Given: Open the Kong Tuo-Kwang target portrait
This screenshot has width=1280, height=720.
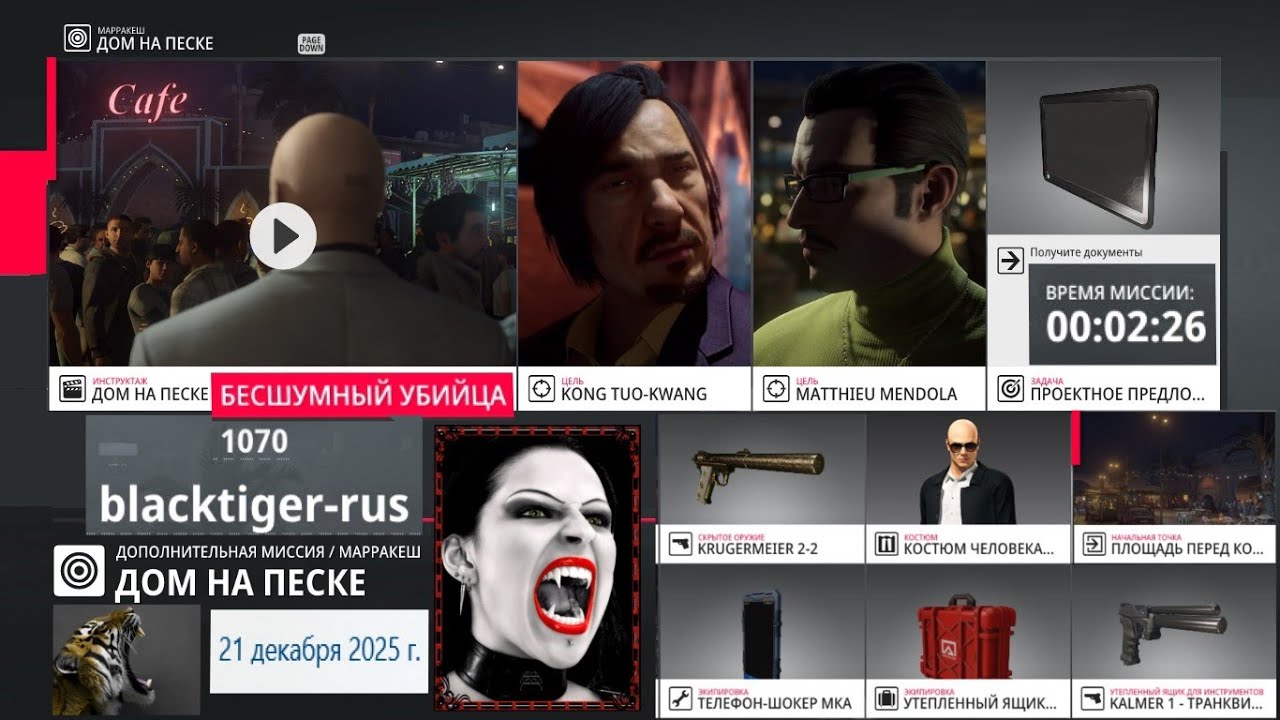Looking at the screenshot, I should click(634, 213).
